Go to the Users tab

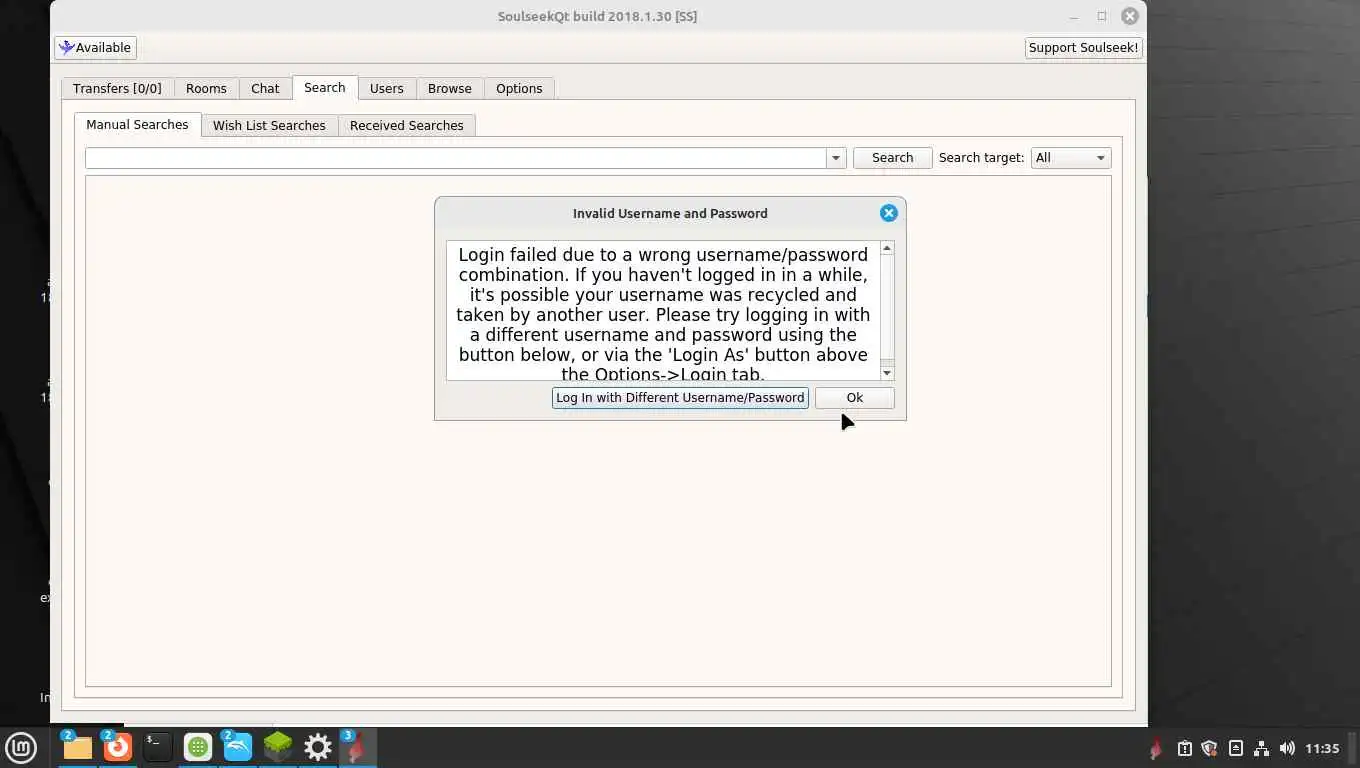coord(386,88)
